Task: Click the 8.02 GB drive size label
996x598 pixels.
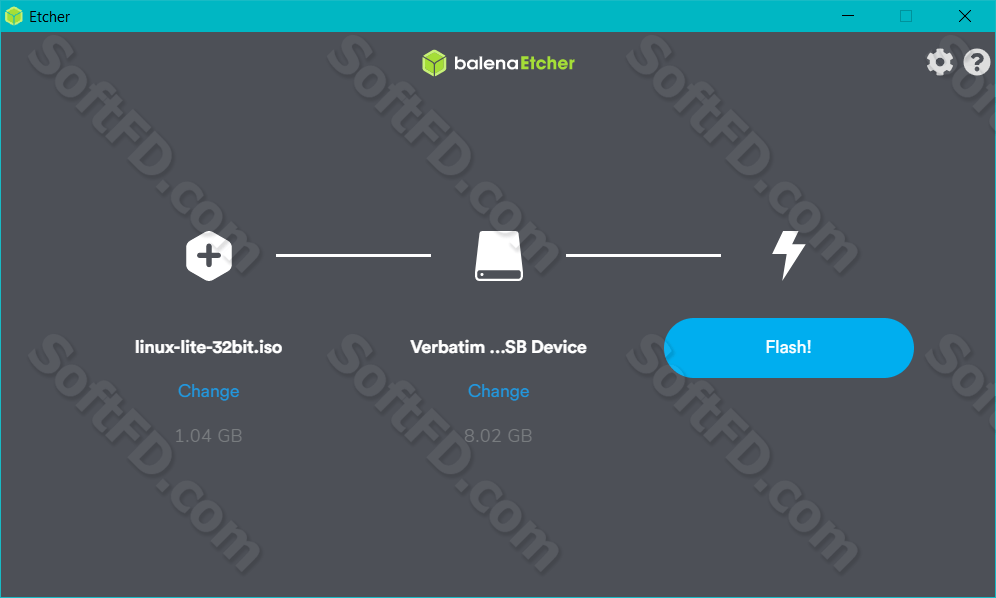Action: point(499,435)
